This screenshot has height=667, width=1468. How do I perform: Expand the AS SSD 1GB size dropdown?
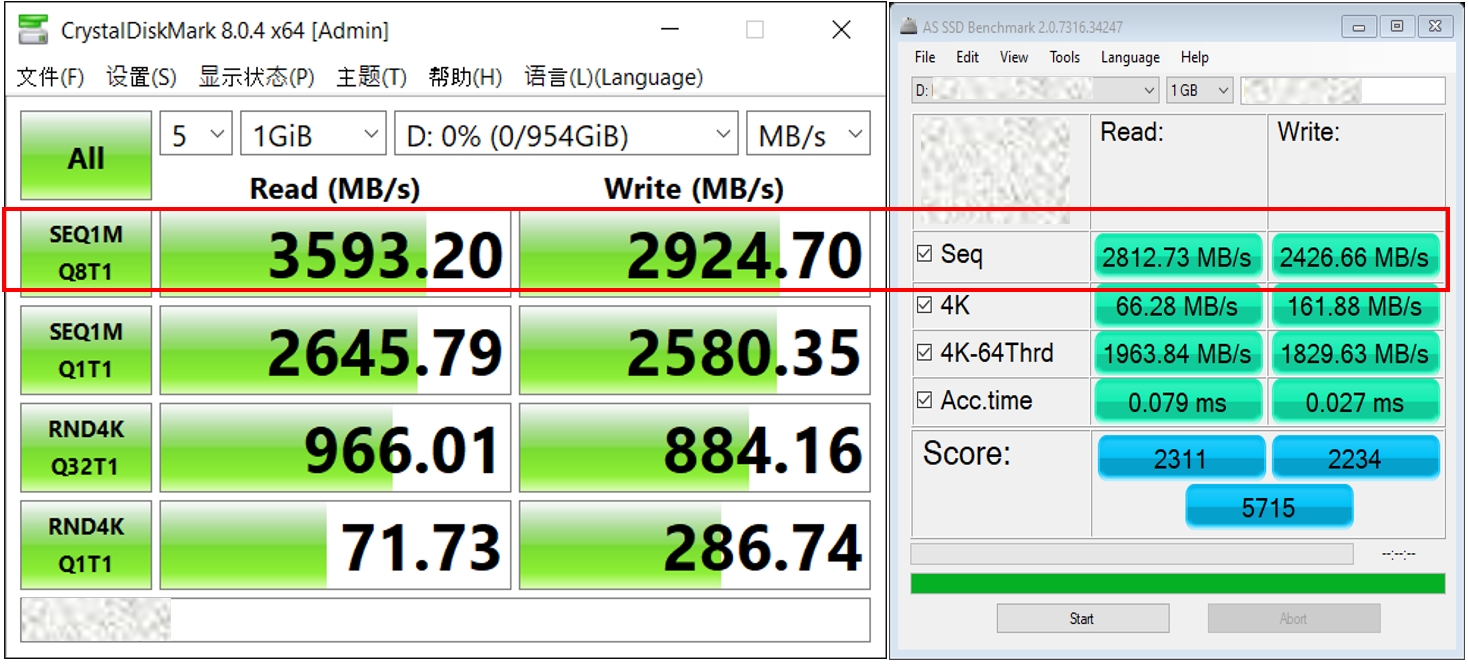(1200, 90)
